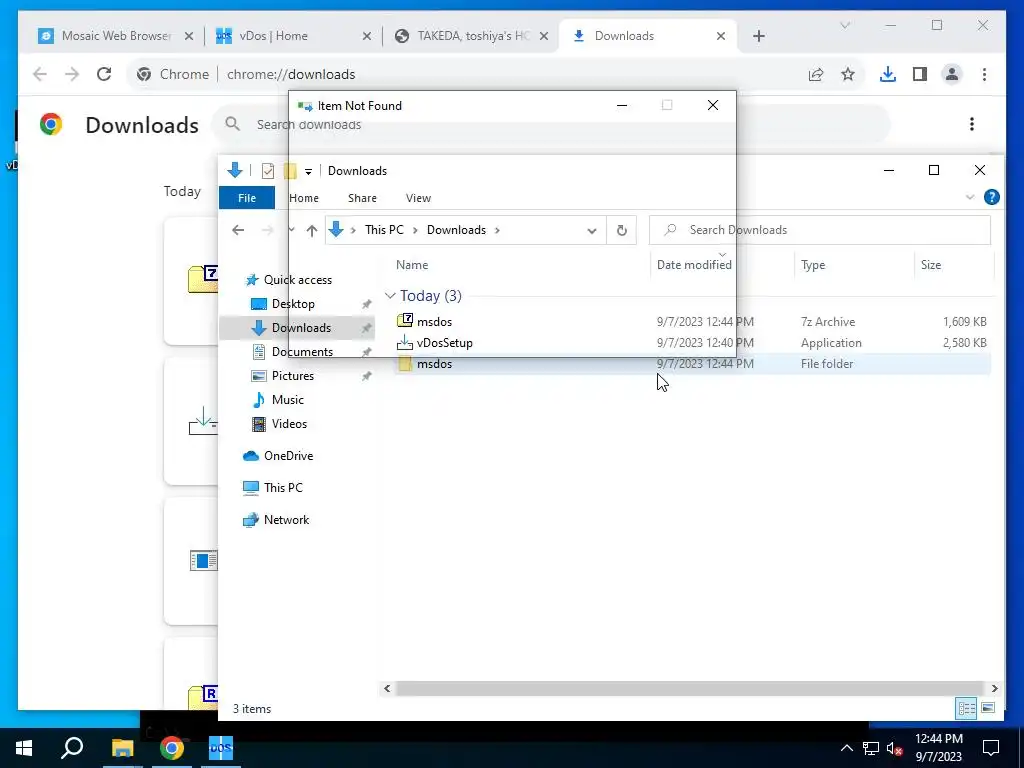Select the msdos 7z Archive file

pyautogui.click(x=692, y=321)
